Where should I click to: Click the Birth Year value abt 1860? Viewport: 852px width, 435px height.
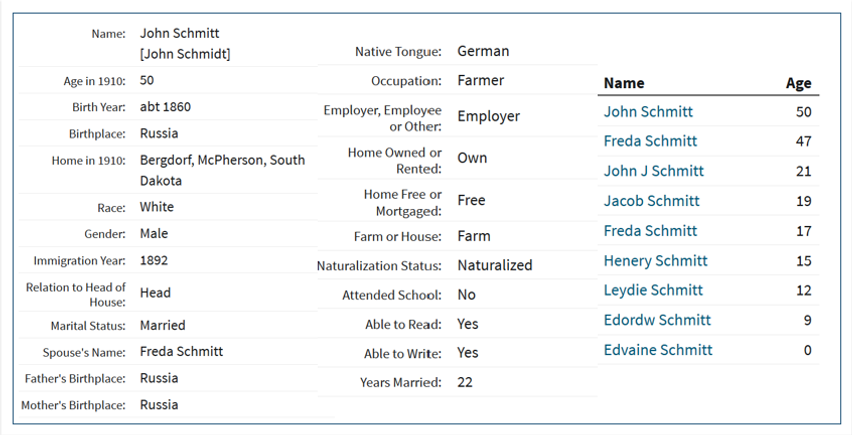165,106
